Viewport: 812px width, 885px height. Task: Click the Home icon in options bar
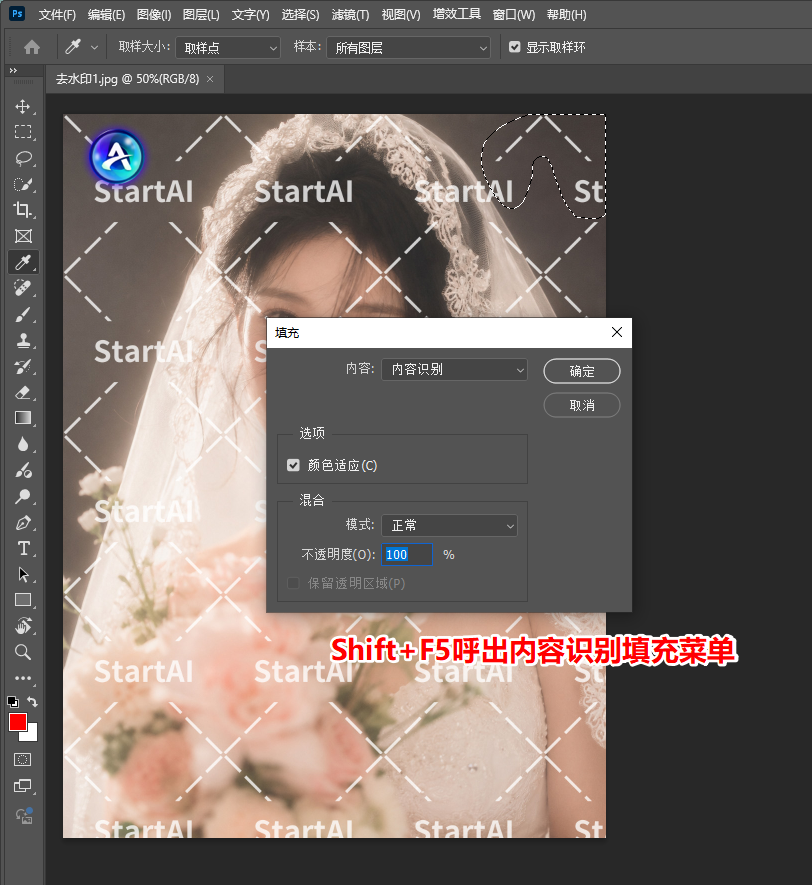coord(32,47)
